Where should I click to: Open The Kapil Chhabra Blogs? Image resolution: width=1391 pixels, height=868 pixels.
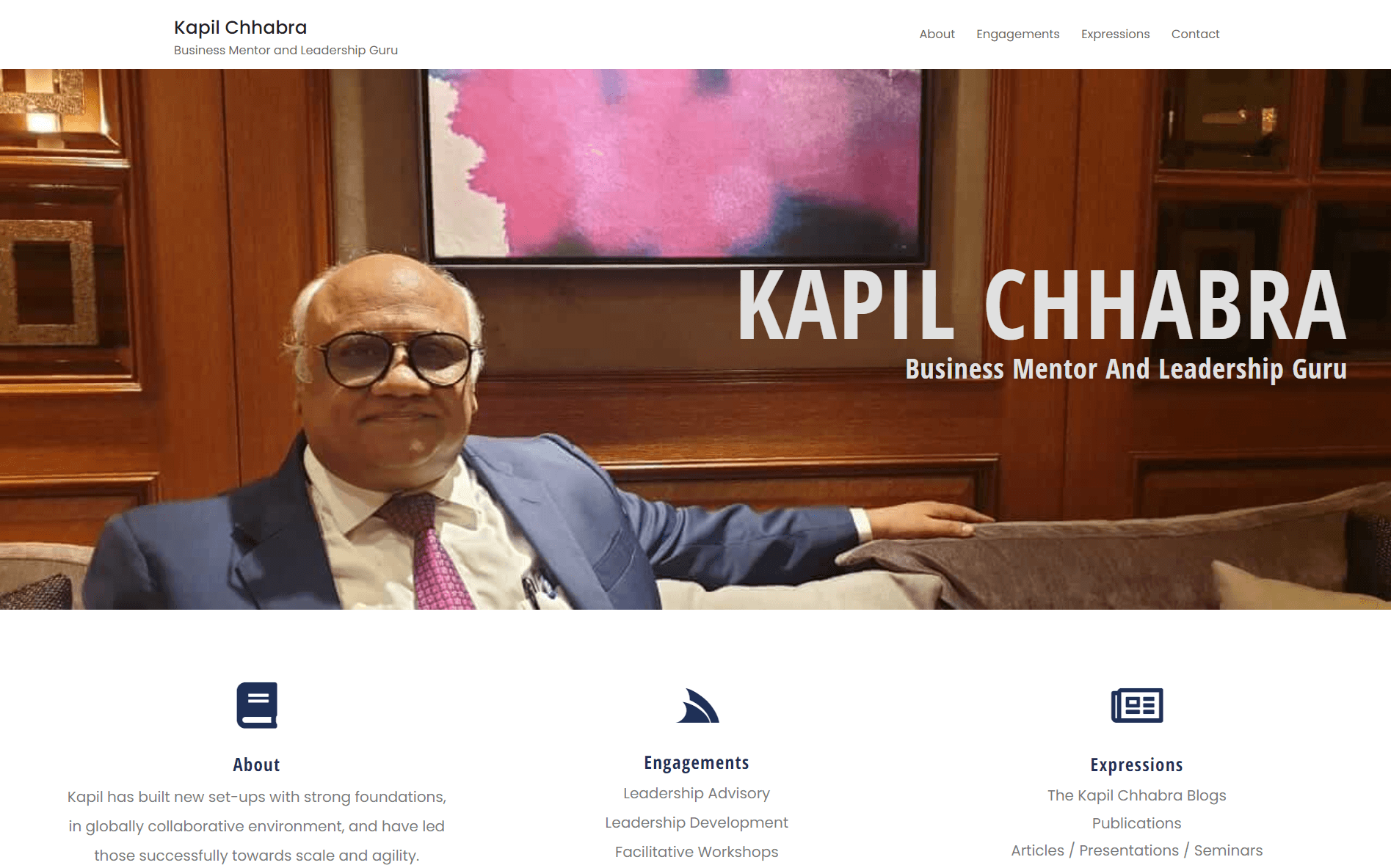pyautogui.click(x=1136, y=795)
